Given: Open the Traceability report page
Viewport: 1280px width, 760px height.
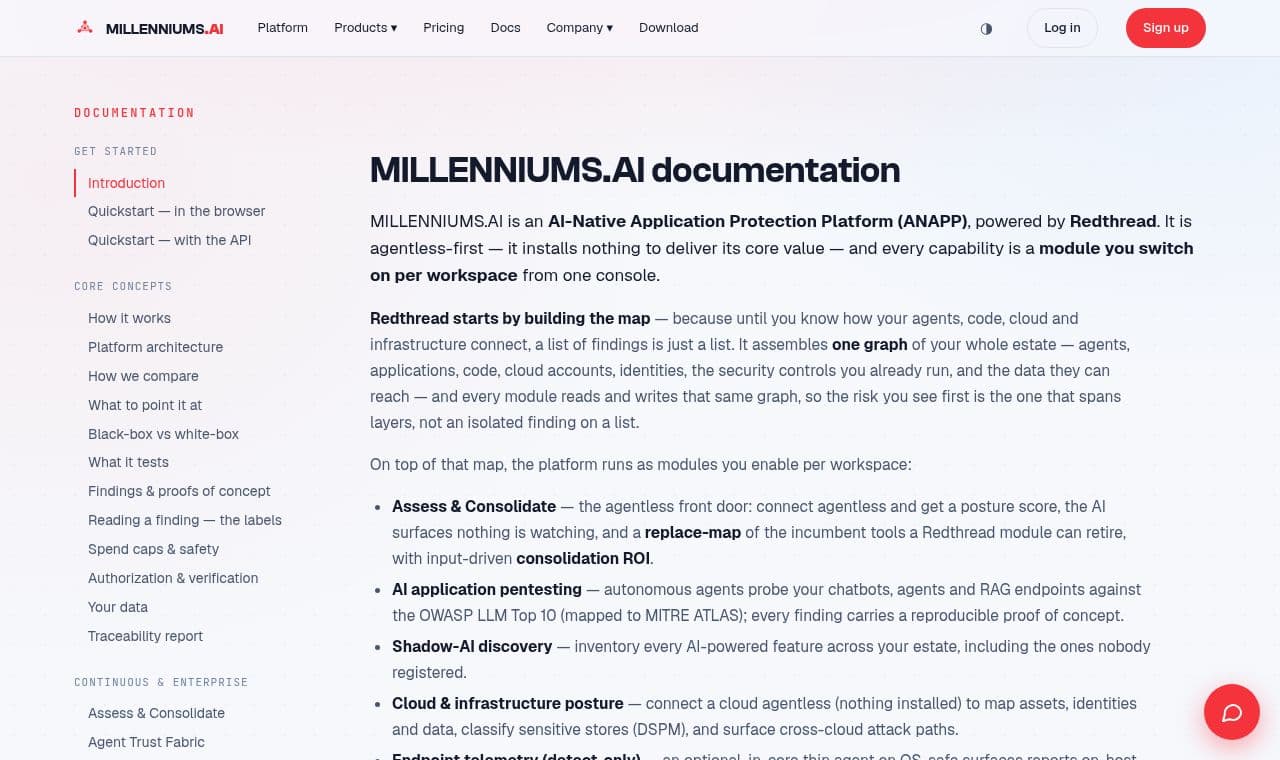Looking at the screenshot, I should tap(146, 636).
